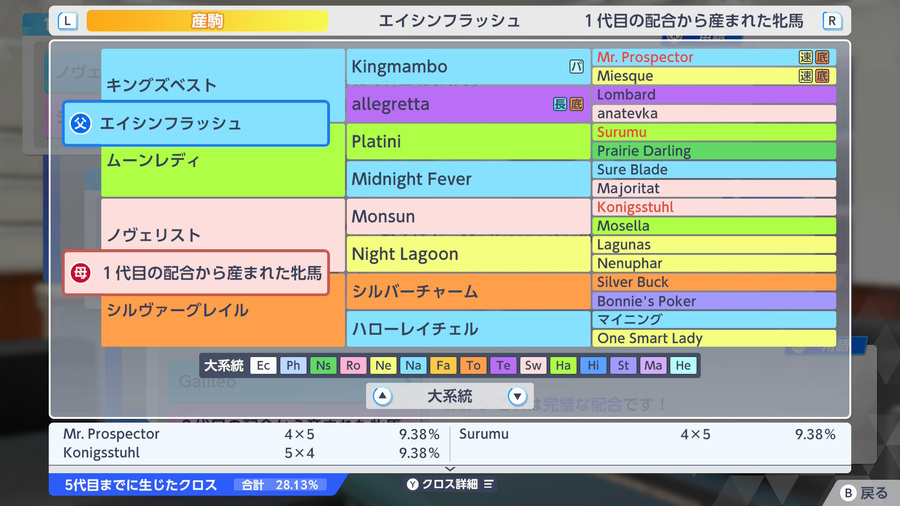This screenshot has height=506, width=900.
Task: Click the Platini pedigree cell
Action: (468, 142)
